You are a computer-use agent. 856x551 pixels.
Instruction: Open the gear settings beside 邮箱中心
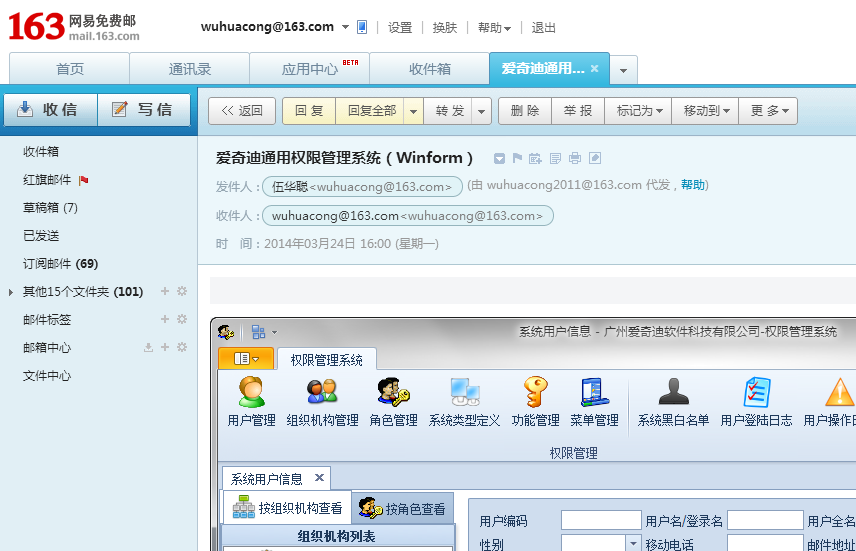(182, 347)
